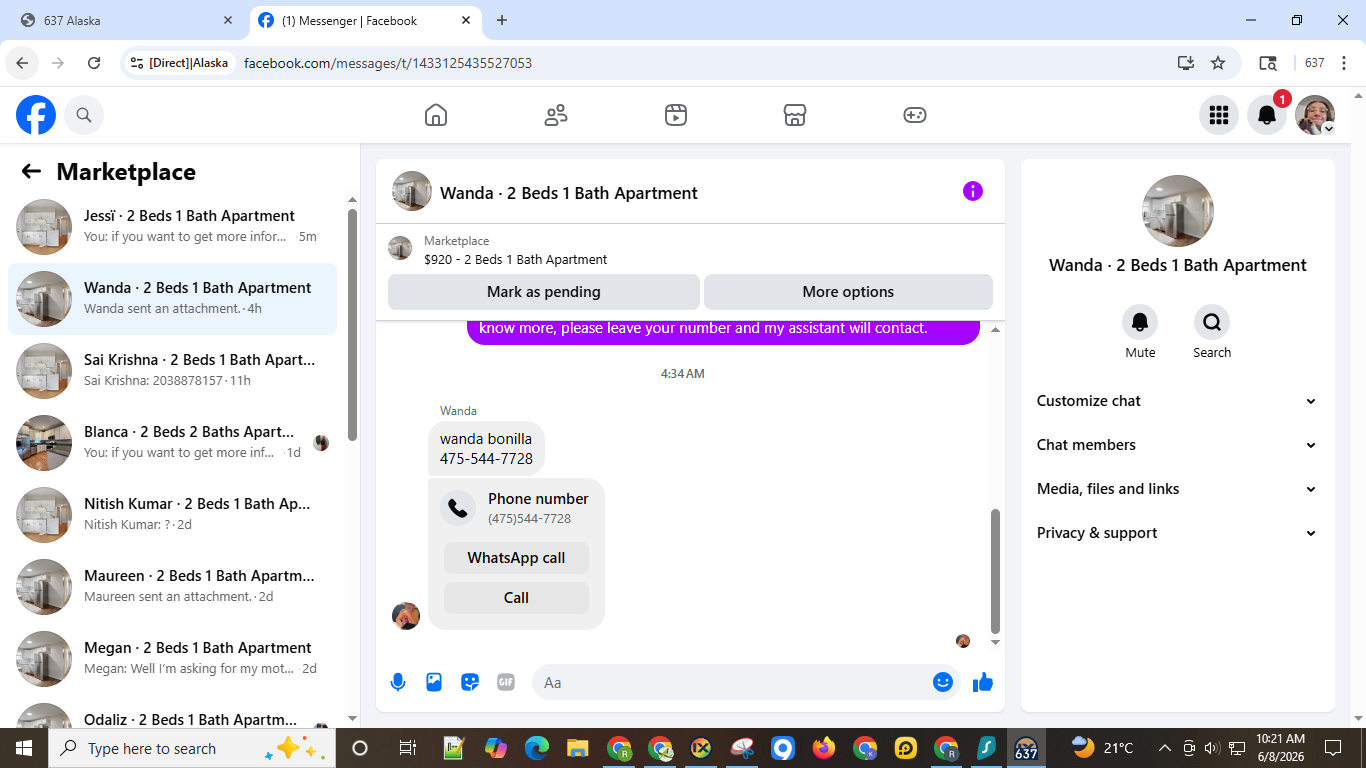Open the apps grid menu
1366x768 pixels.
(x=1218, y=115)
